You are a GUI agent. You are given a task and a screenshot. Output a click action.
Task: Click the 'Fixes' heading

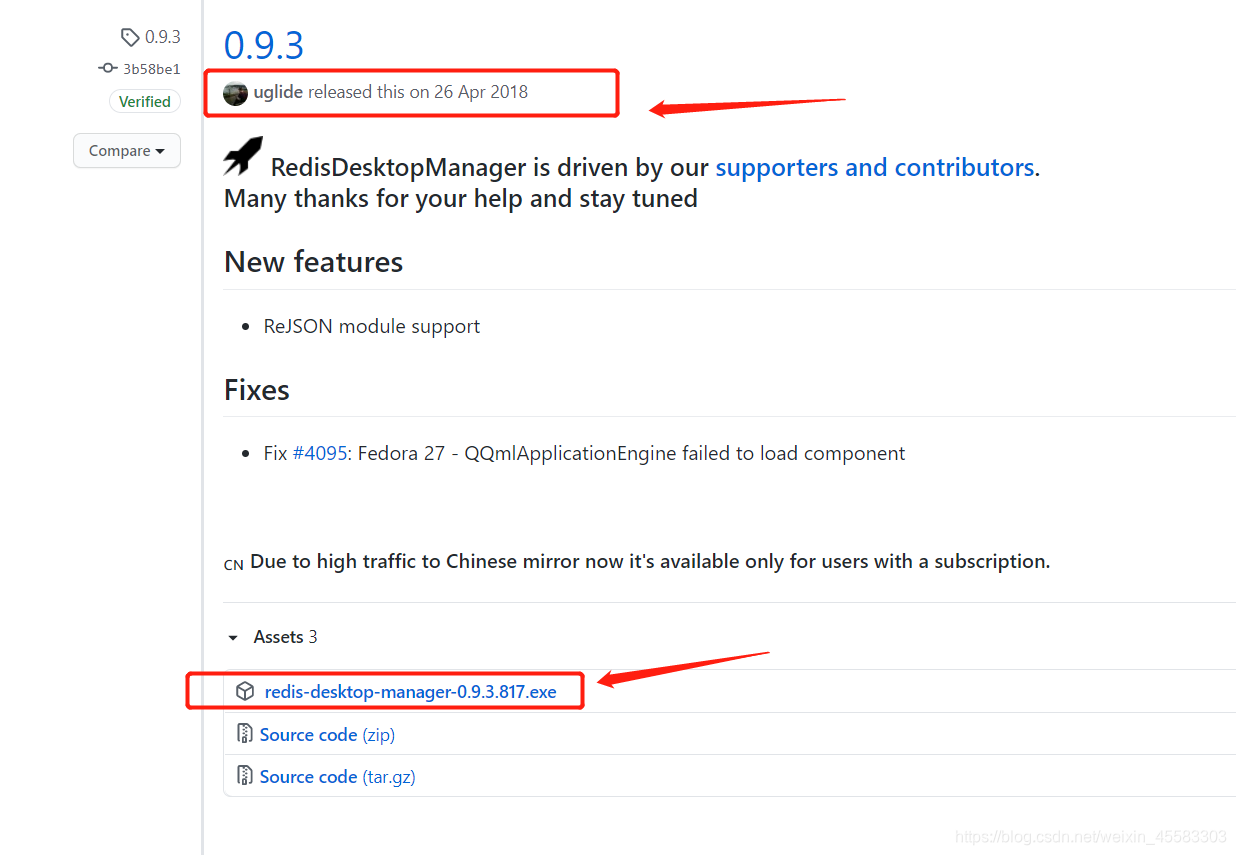(x=257, y=390)
